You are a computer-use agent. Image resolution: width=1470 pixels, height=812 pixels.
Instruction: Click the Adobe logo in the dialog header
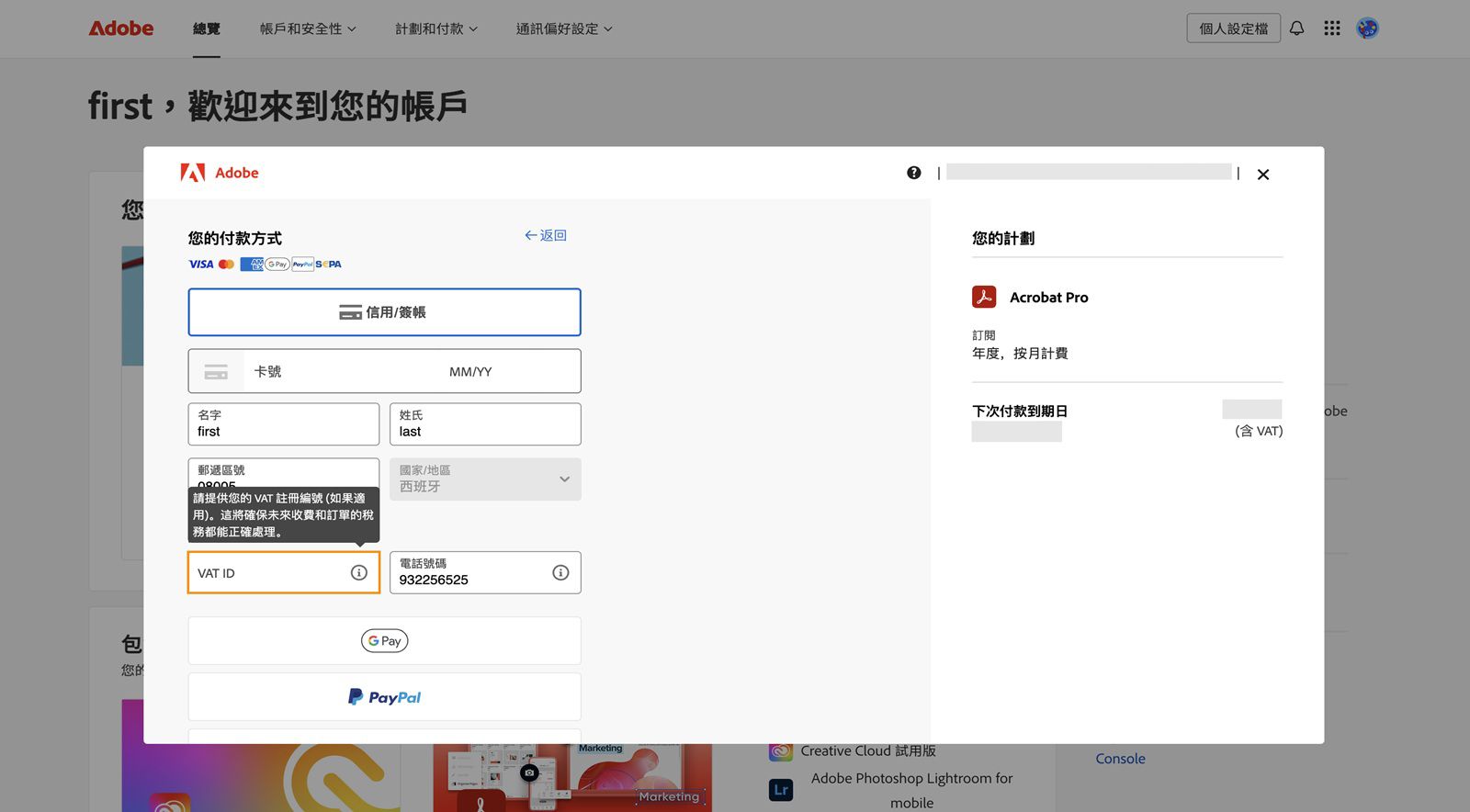click(220, 173)
